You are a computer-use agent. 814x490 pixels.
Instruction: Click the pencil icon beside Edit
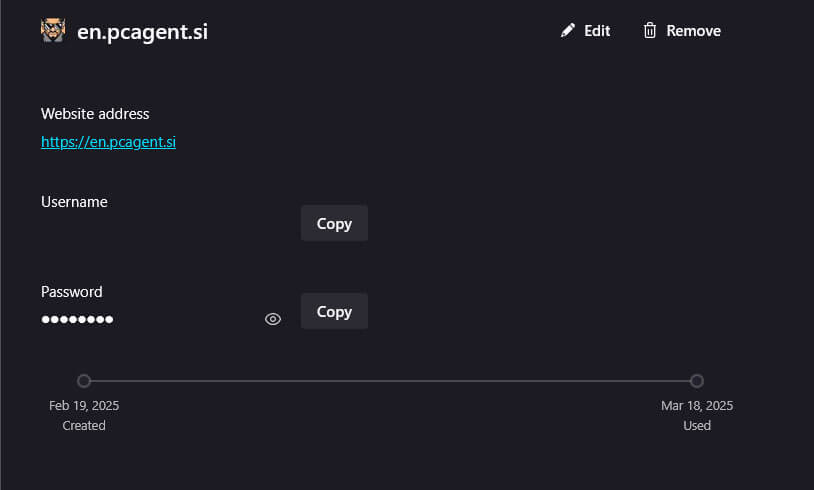point(568,31)
